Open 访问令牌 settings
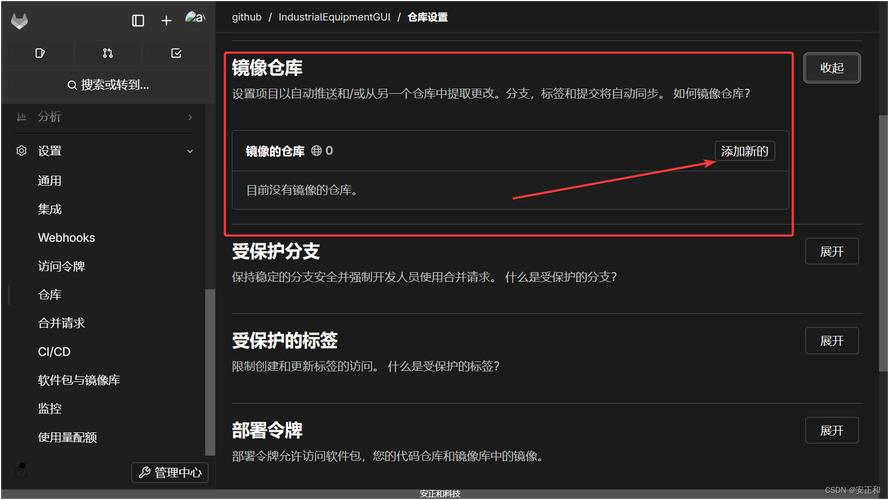Screen dimensions: 889x500 pos(61,266)
